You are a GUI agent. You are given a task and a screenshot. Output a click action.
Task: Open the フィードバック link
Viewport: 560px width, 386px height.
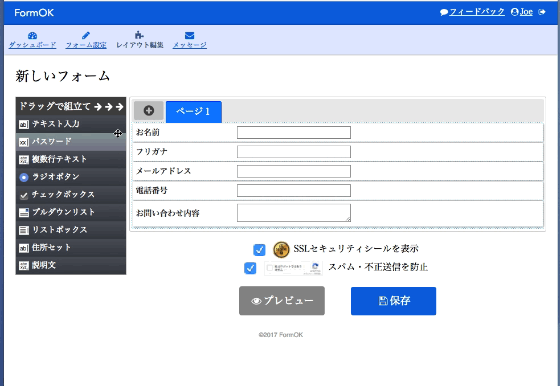[x=477, y=12]
